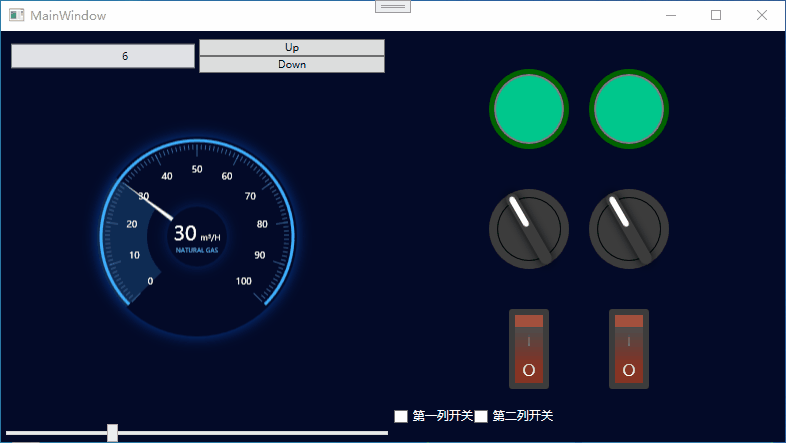
Task: Click the slider track right of thumb
Action: click(250, 433)
